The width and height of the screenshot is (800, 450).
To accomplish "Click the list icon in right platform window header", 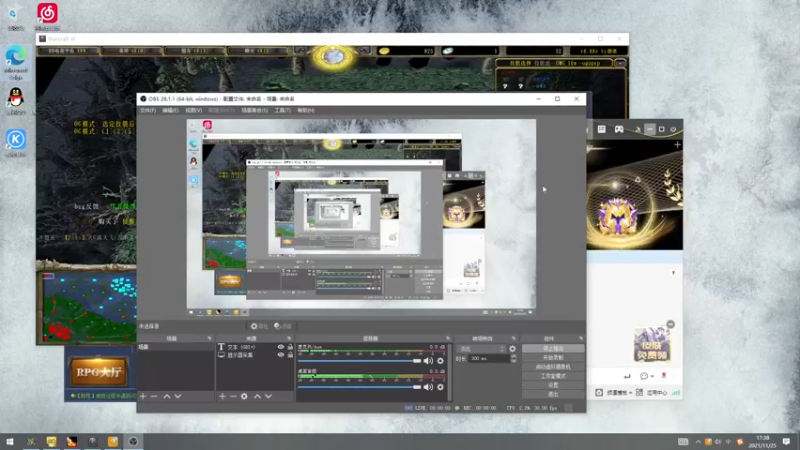I will [602, 129].
